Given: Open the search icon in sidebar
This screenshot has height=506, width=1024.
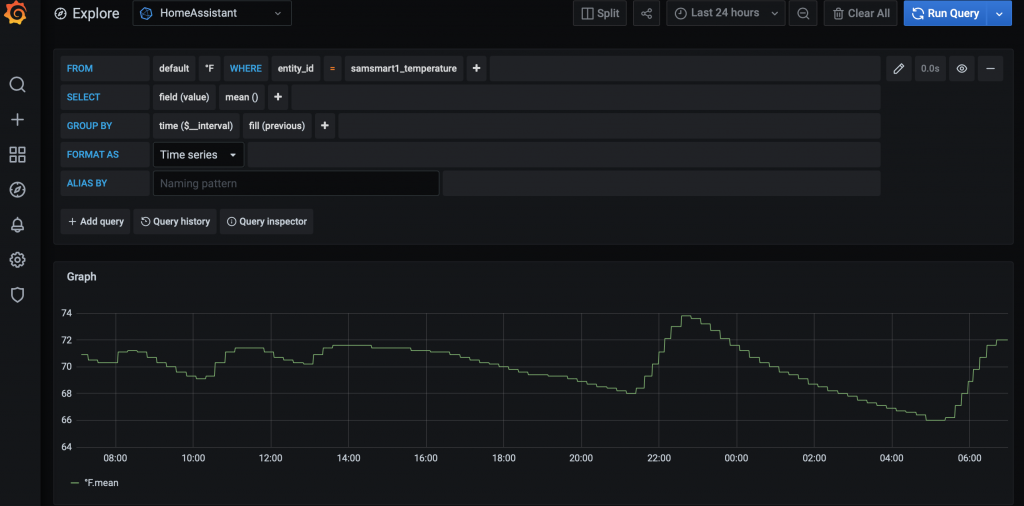Looking at the screenshot, I should click(x=18, y=85).
